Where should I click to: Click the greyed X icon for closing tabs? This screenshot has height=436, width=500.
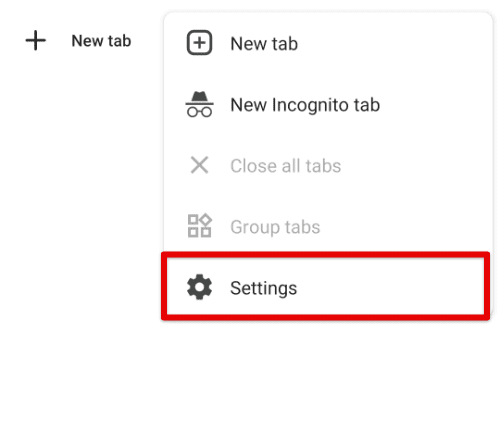[199, 165]
